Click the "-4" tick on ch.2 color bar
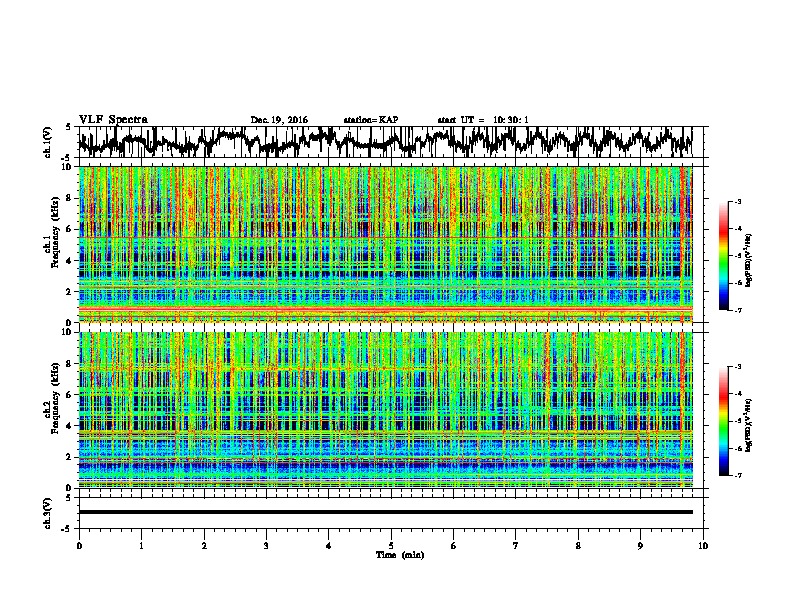The width and height of the screenshot is (792, 612). pos(737,394)
